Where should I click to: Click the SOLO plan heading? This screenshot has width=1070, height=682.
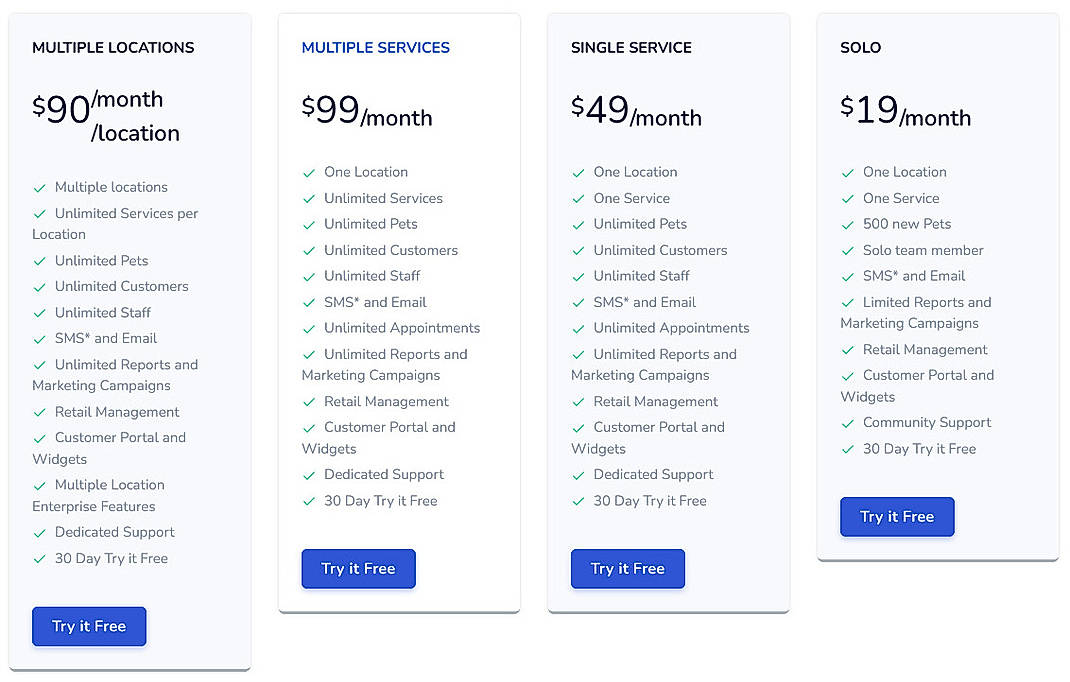[x=860, y=47]
